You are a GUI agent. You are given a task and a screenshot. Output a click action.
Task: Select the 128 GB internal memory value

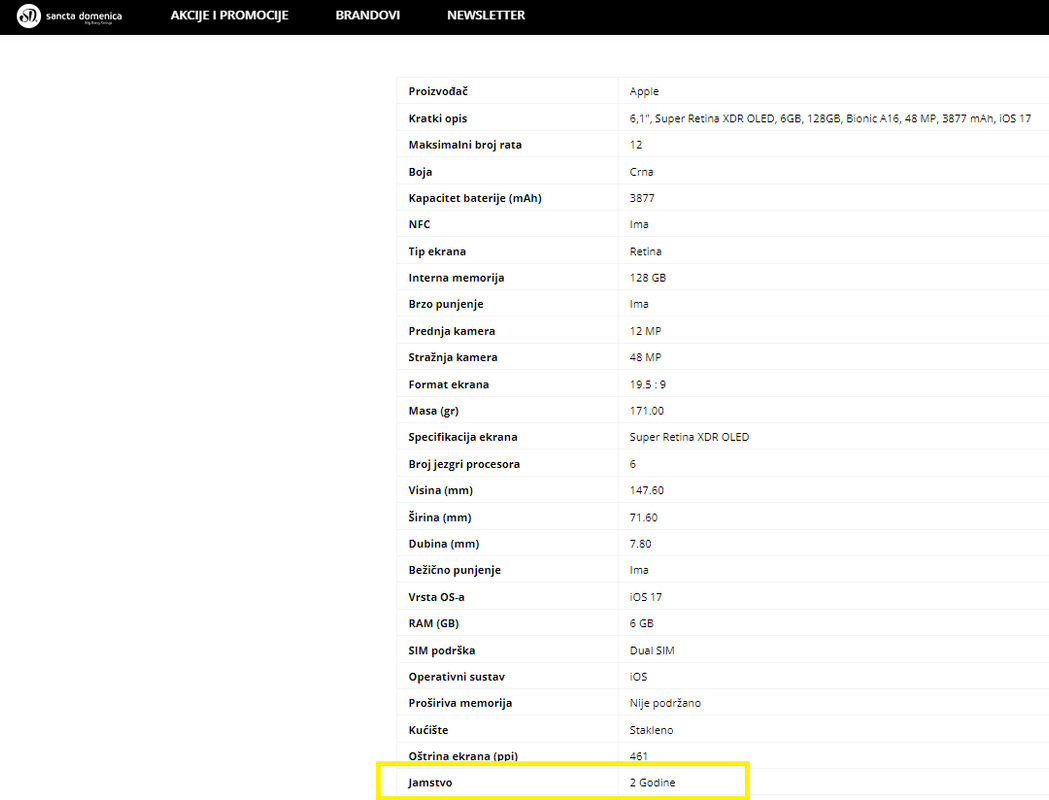click(648, 278)
